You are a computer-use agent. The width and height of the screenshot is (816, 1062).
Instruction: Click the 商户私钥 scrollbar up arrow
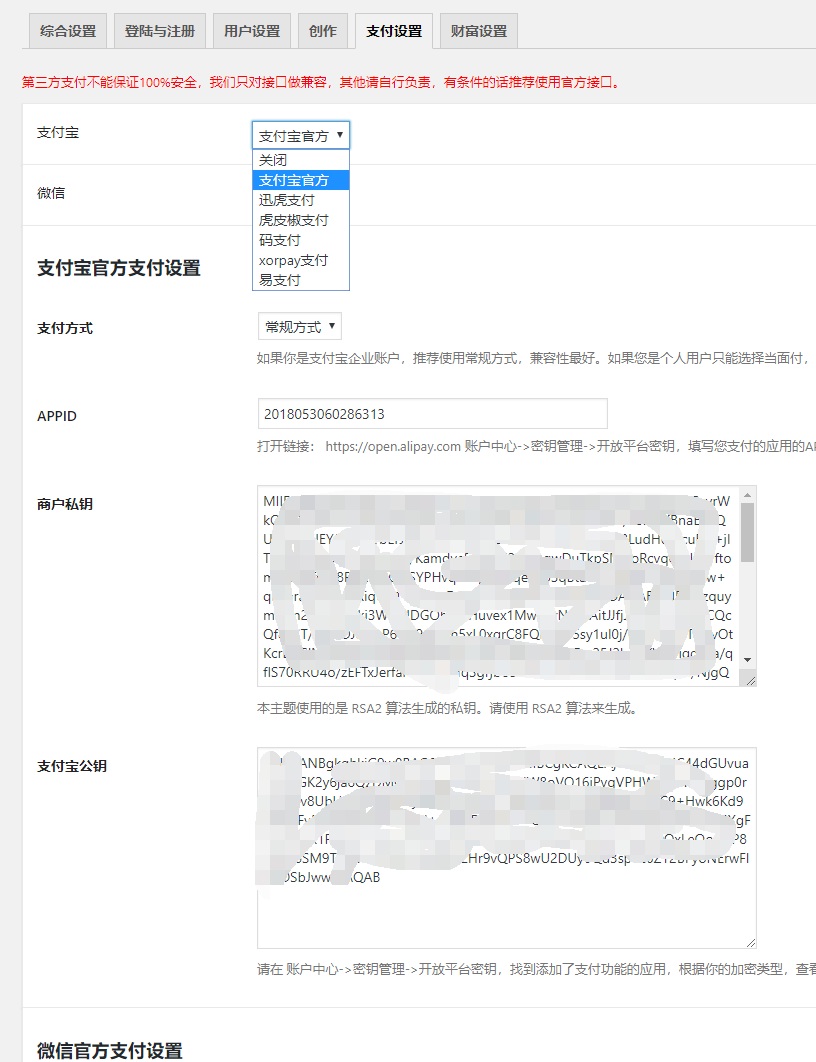point(748,495)
